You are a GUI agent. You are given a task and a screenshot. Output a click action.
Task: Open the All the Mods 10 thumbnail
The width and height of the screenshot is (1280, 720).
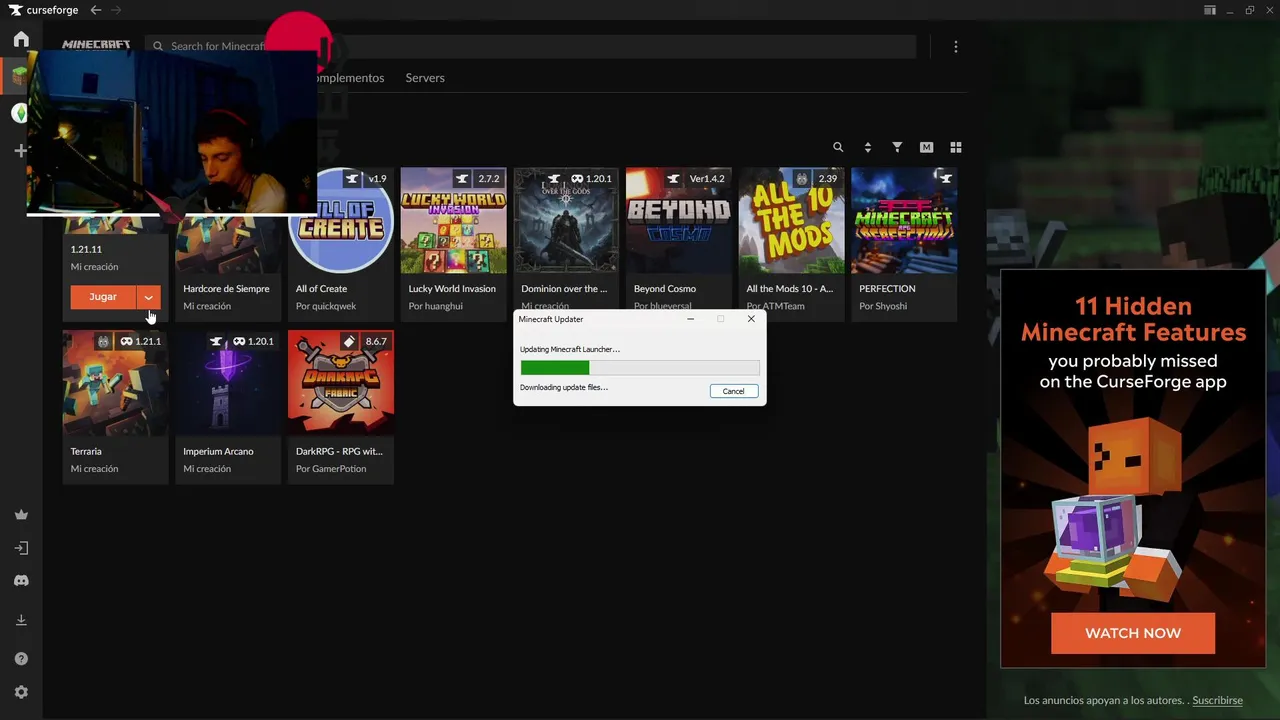coord(791,221)
